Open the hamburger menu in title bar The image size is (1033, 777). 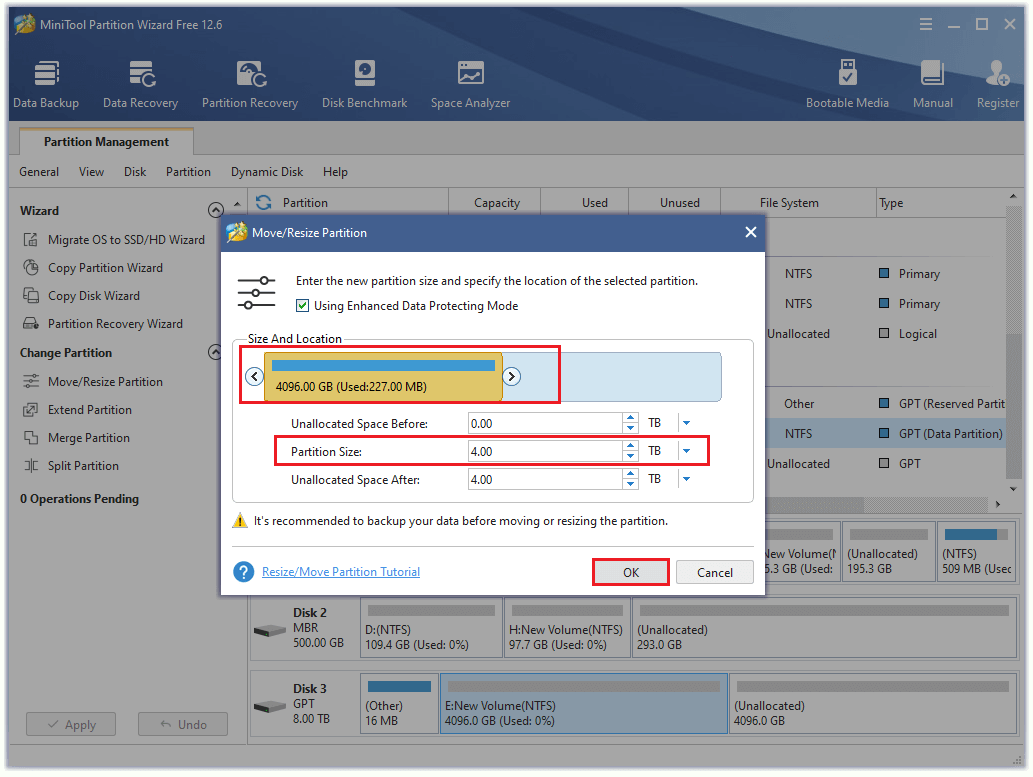tap(926, 24)
